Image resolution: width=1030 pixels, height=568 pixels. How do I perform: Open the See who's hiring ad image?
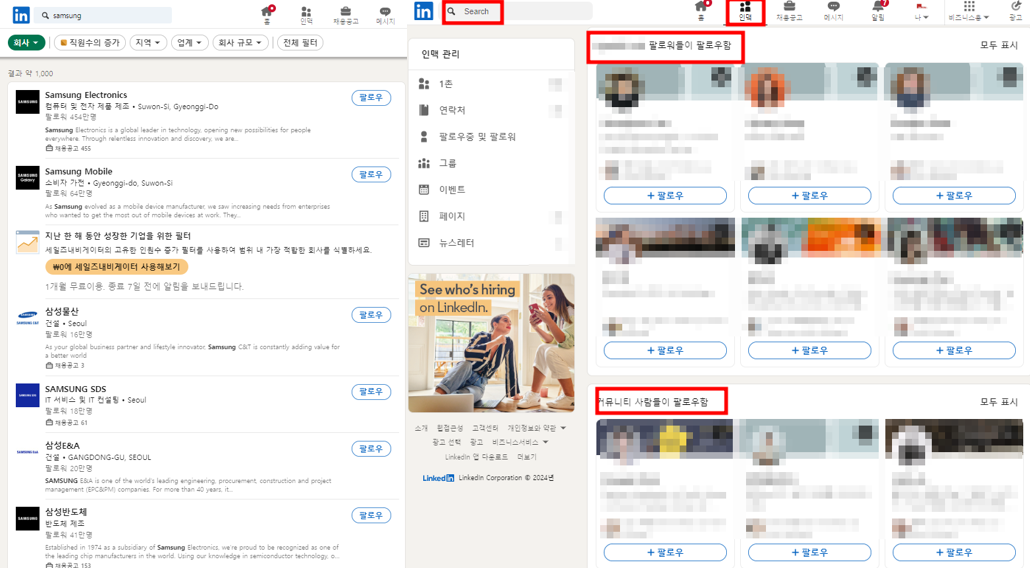[x=491, y=342]
